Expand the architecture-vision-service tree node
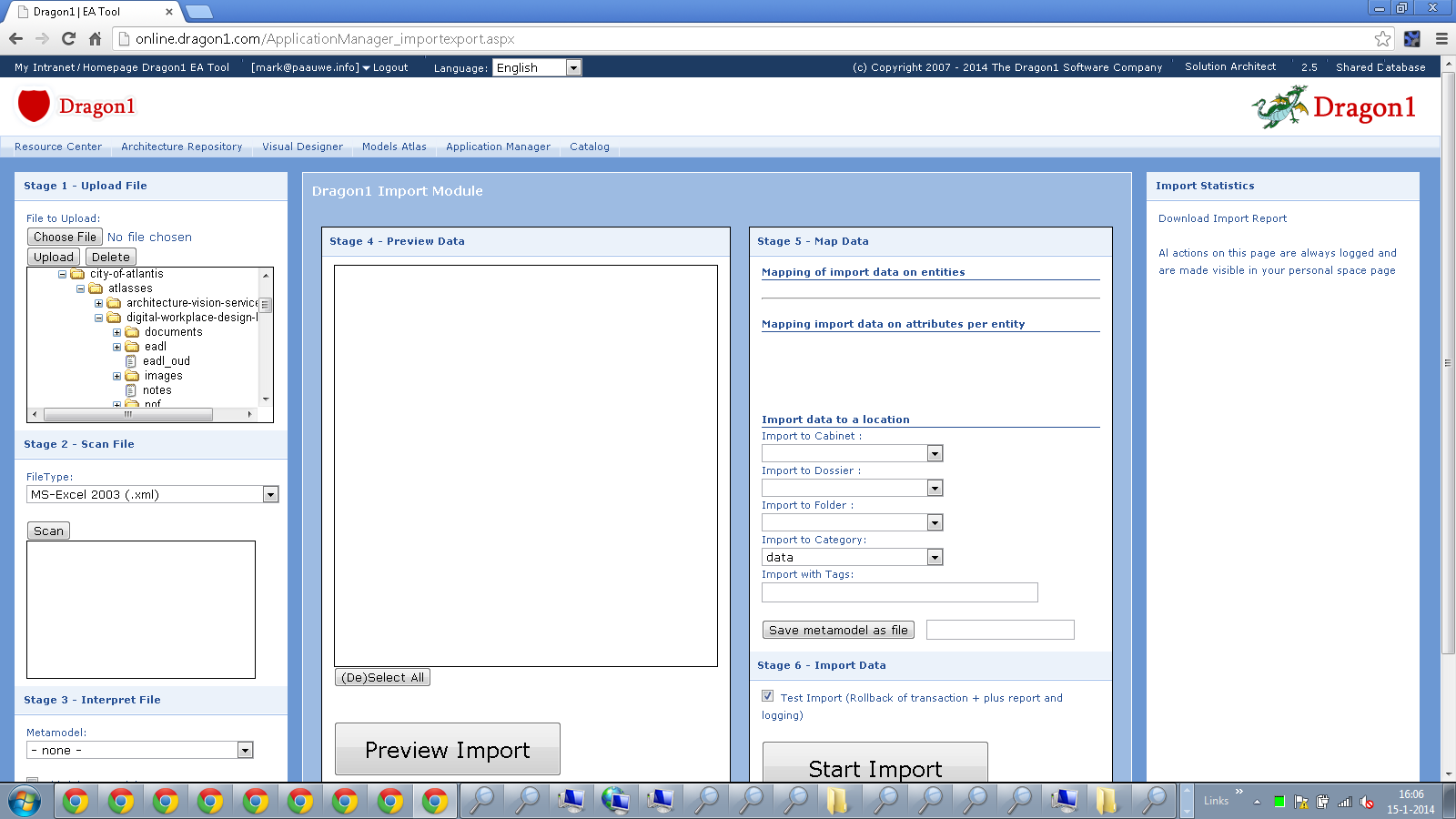 [x=99, y=303]
